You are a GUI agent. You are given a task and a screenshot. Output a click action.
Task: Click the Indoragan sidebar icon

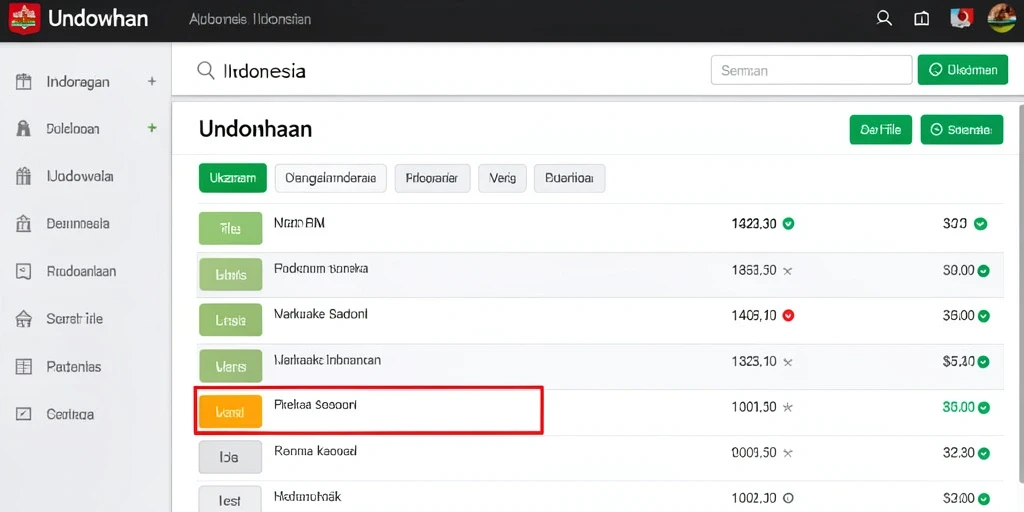coord(24,82)
